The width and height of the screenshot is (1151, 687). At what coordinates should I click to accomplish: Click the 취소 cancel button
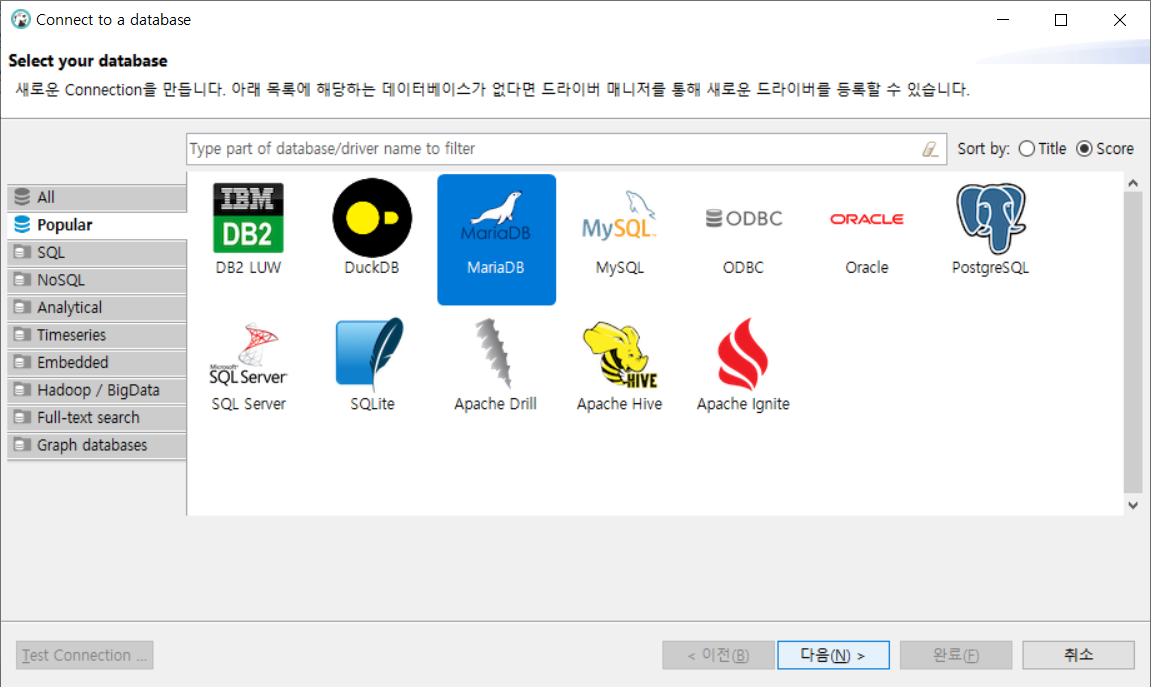pyautogui.click(x=1078, y=655)
